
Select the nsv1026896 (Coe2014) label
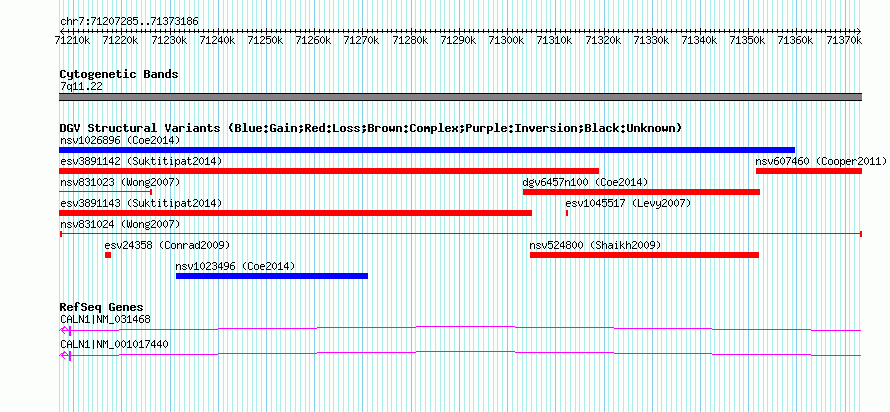(x=120, y=140)
